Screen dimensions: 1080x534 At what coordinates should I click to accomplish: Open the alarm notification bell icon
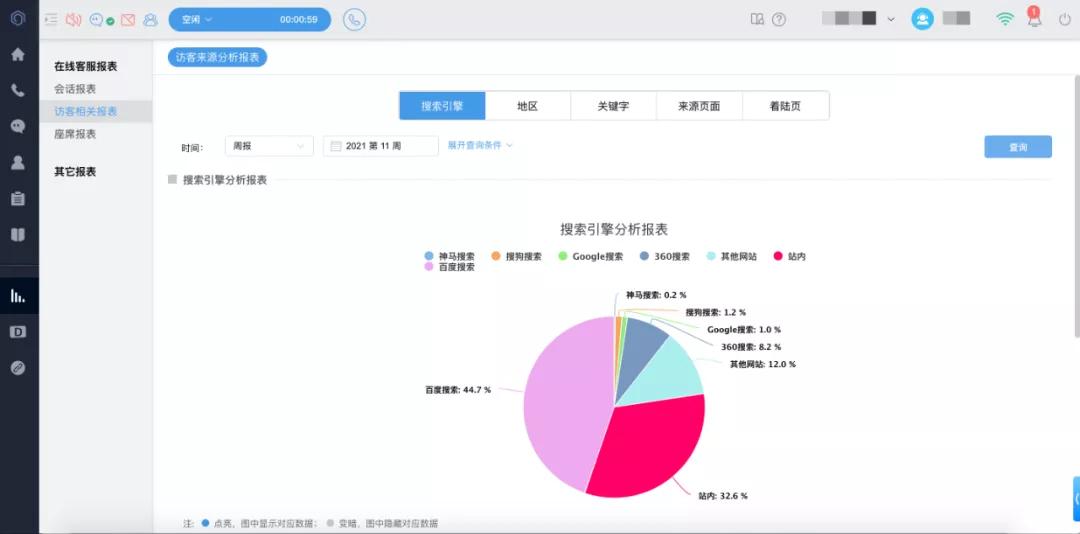1034,17
